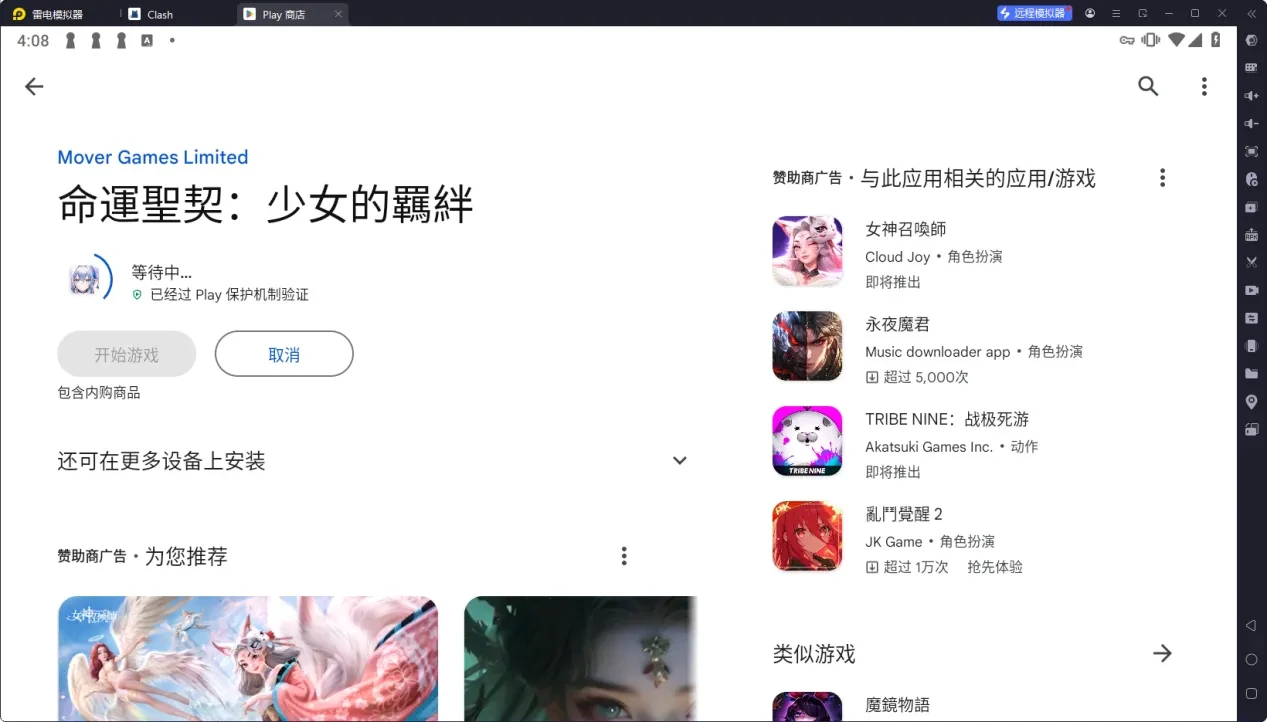Click the game icon with download progress ring
Viewport: 1267px width, 722px height.
(x=85, y=278)
